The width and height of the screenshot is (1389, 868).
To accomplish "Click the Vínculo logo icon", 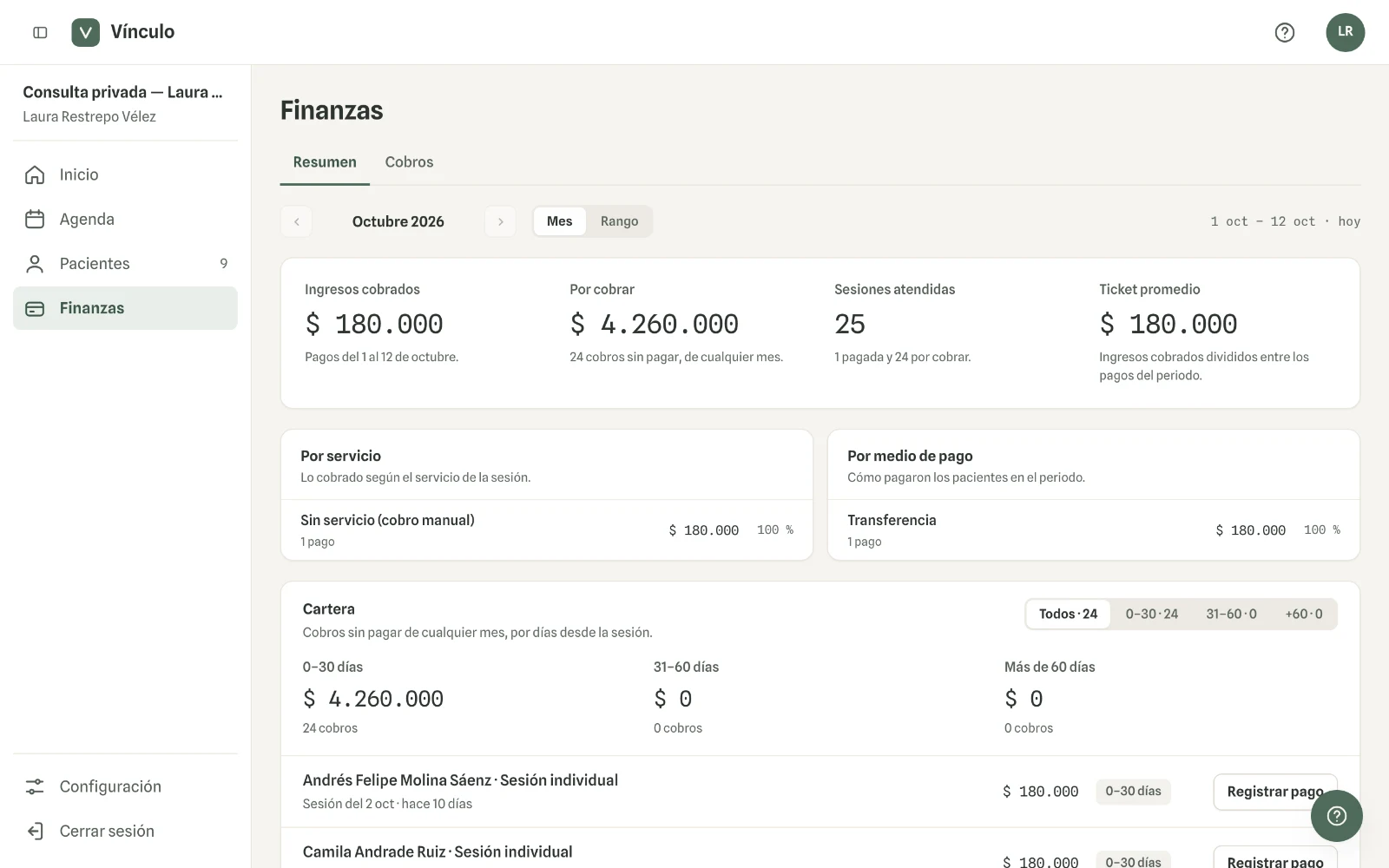I will pos(85,32).
